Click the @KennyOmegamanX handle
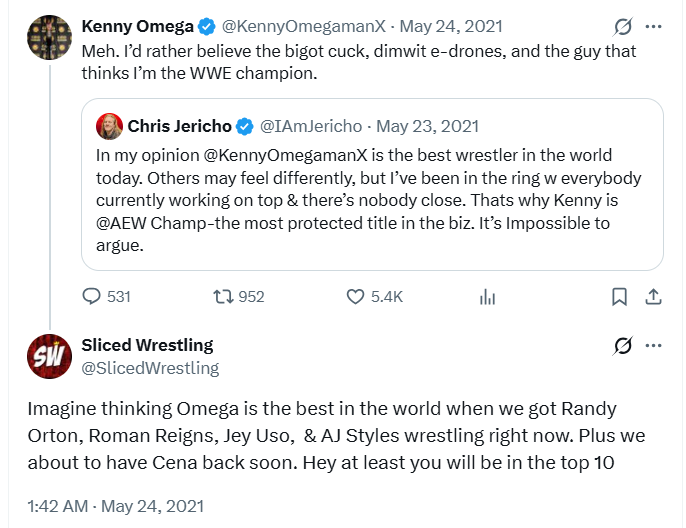 click(284, 26)
